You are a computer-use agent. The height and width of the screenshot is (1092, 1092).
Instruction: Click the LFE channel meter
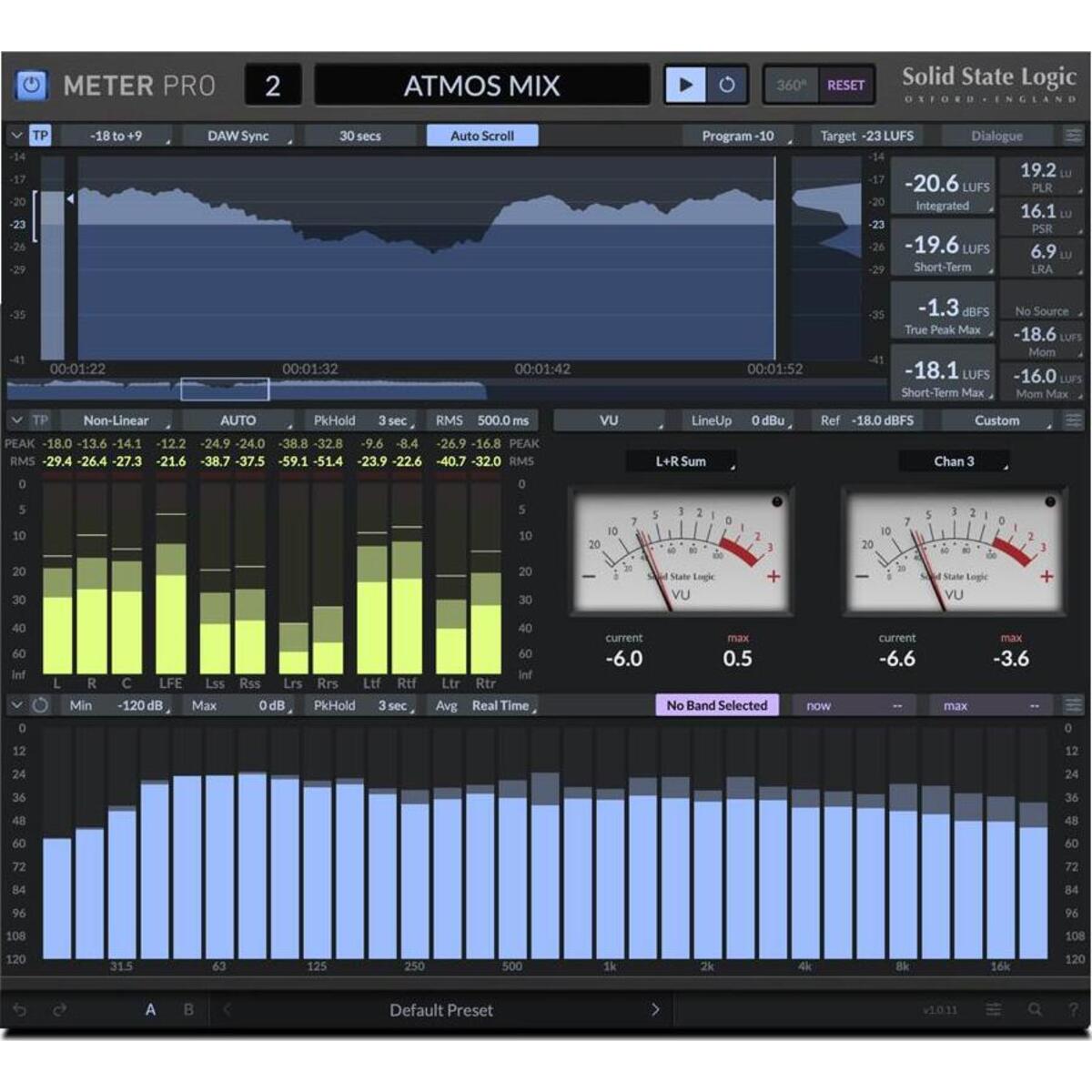pyautogui.click(x=171, y=579)
